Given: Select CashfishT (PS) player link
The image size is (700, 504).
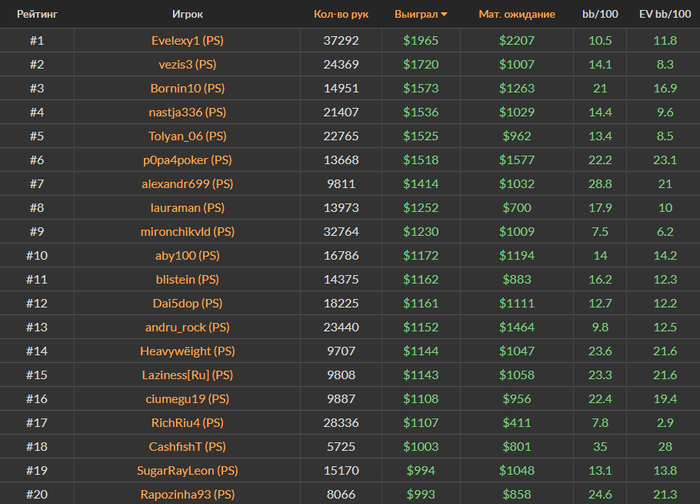Looking at the screenshot, I should tap(187, 447).
